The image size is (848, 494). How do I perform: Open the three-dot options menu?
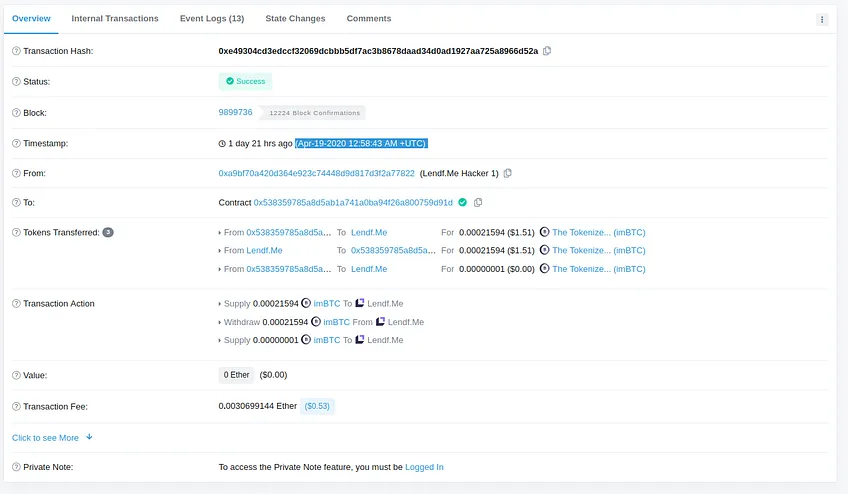822,19
